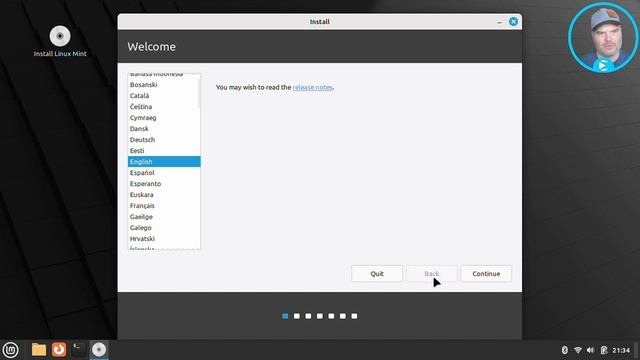640x360 pixels.
Task: Open the battery power tray icon
Action: 604,350
